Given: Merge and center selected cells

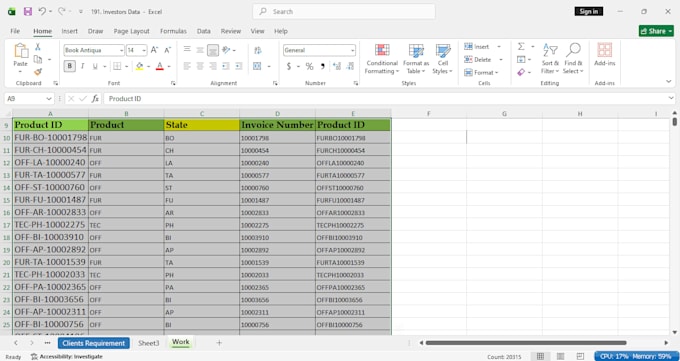Looking at the screenshot, I should pos(257,66).
